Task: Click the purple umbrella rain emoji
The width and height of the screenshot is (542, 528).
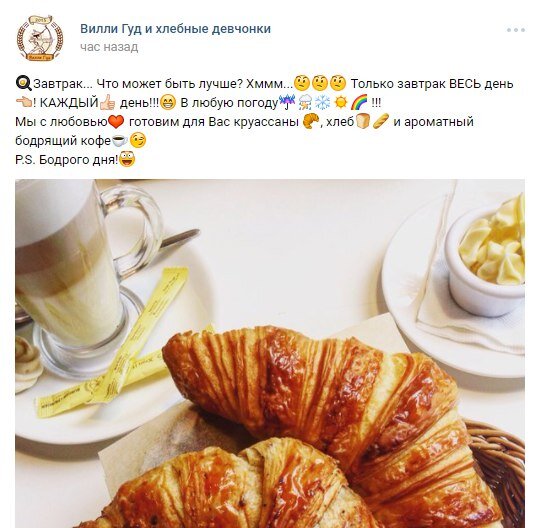Action: tap(287, 102)
